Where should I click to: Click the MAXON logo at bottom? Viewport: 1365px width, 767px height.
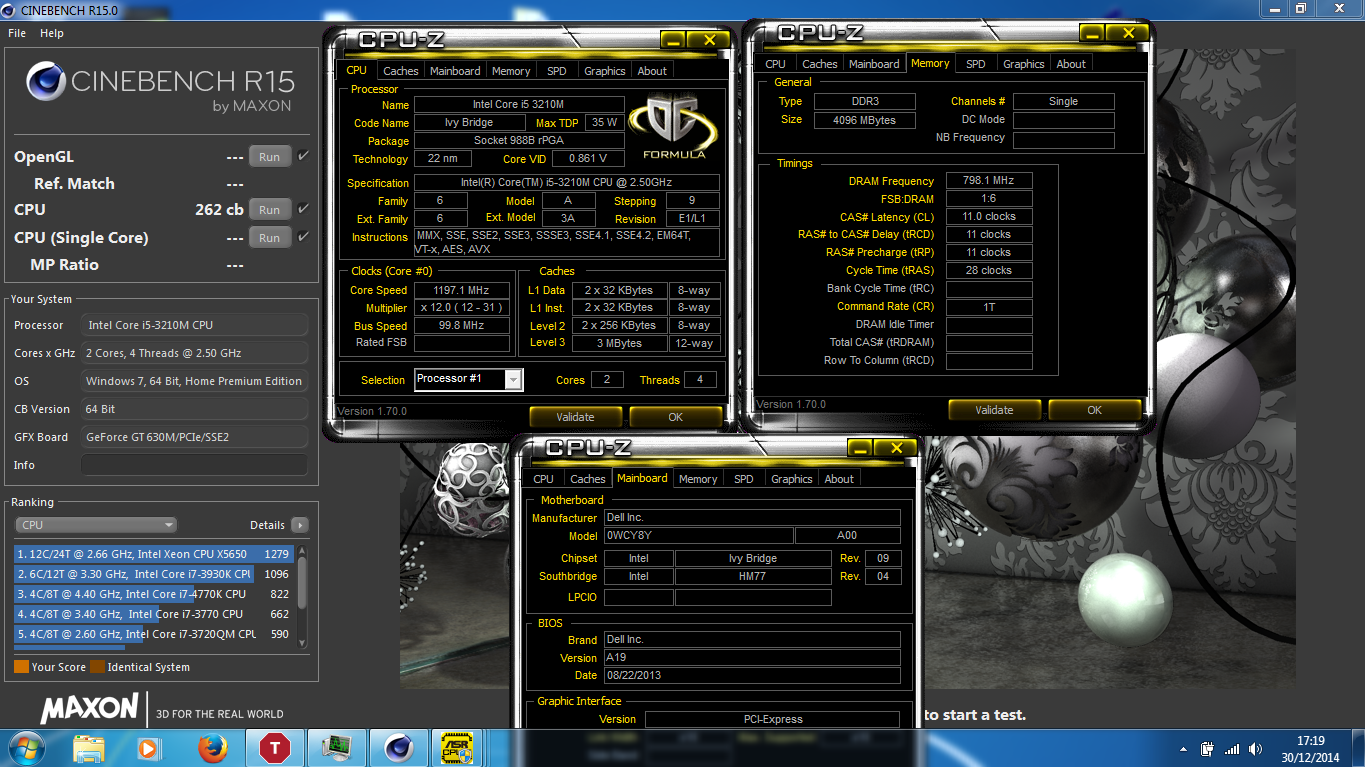(x=89, y=709)
